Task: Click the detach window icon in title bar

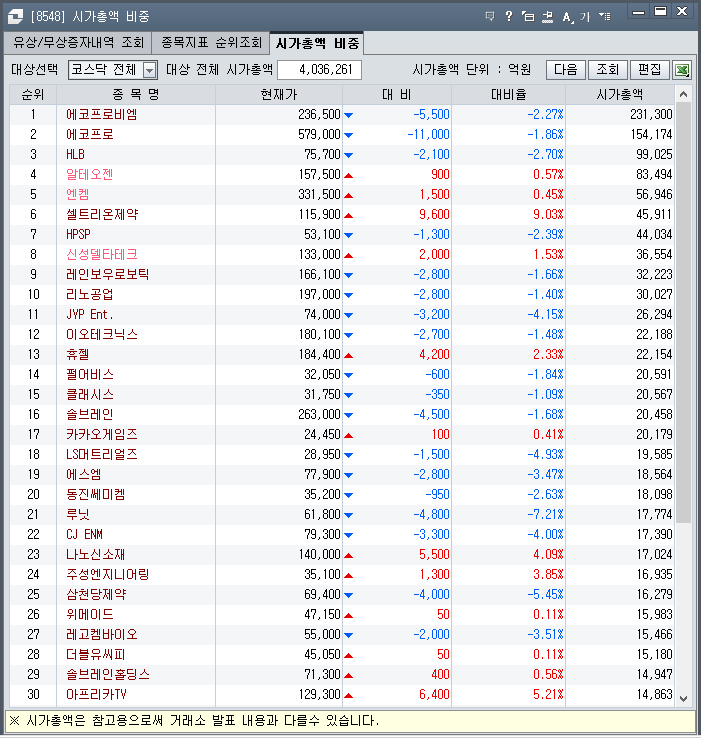Action: (528, 16)
